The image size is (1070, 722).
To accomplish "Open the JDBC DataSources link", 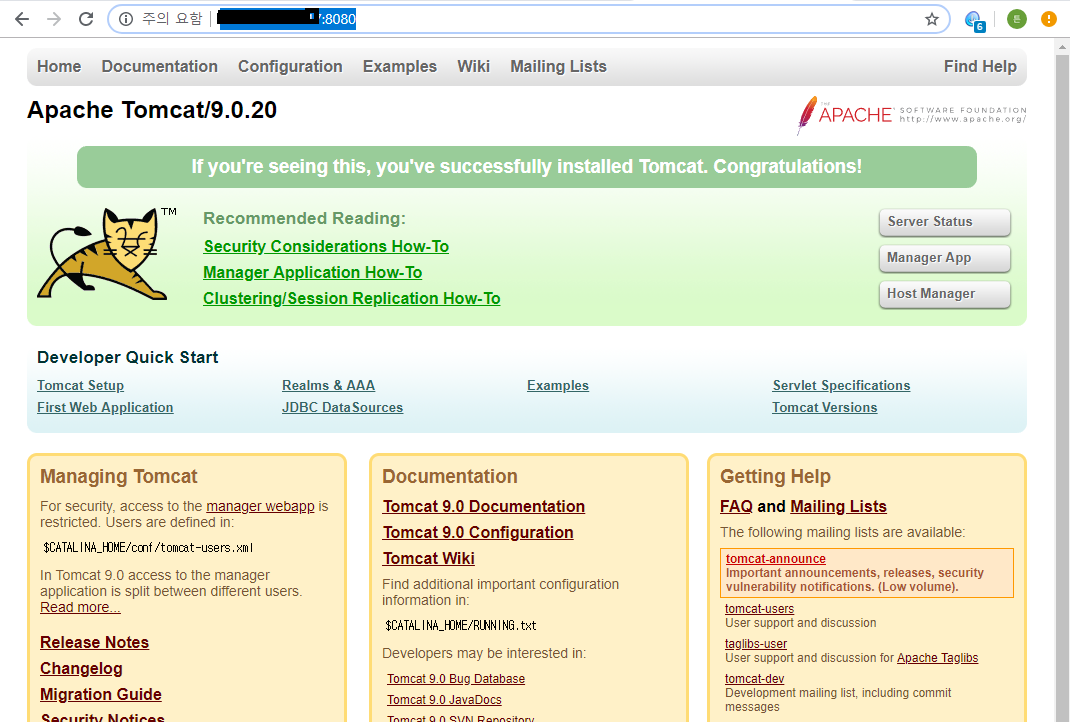I will [343, 407].
